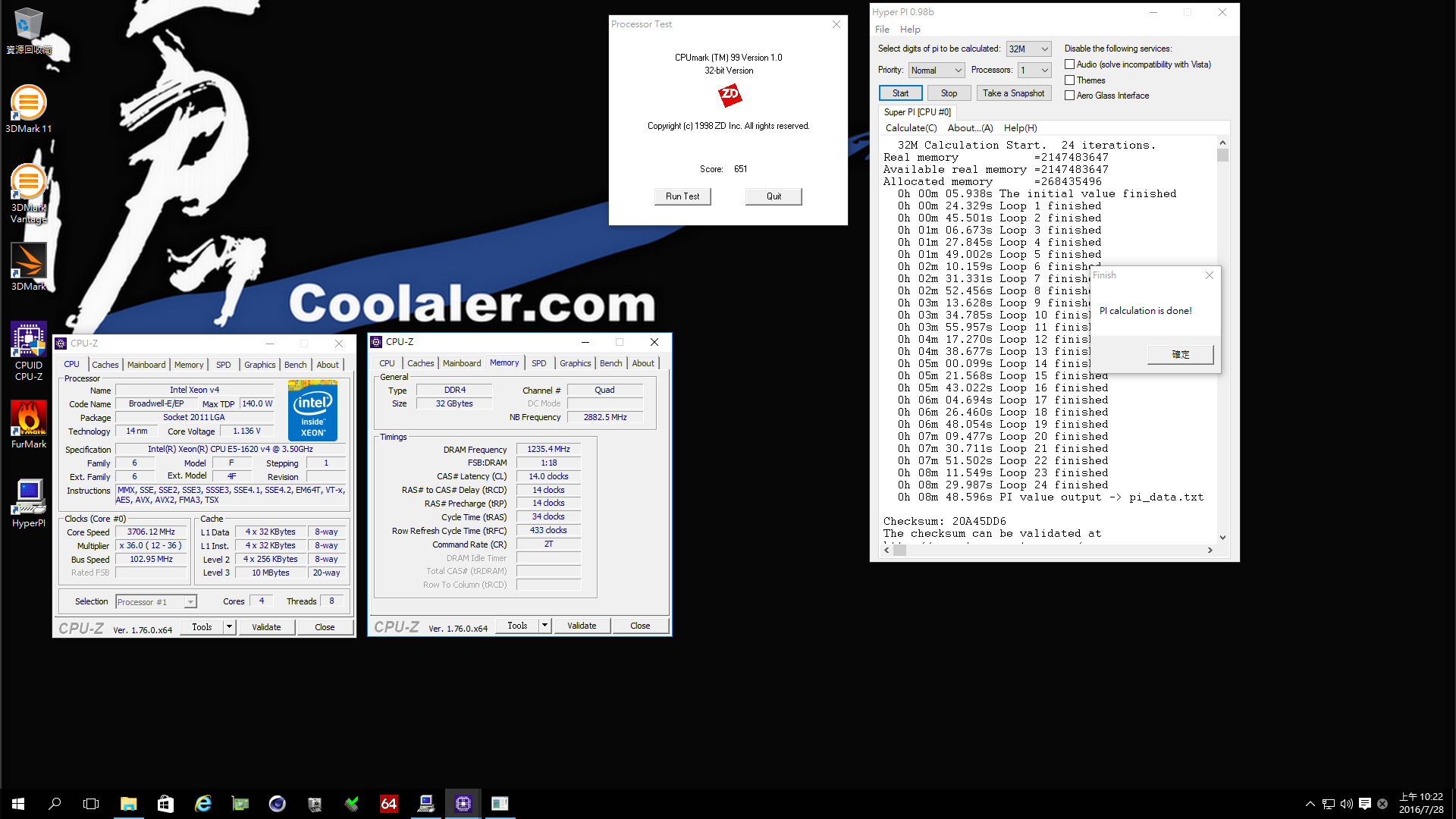Click the Run Test button in Processor Test

click(682, 196)
